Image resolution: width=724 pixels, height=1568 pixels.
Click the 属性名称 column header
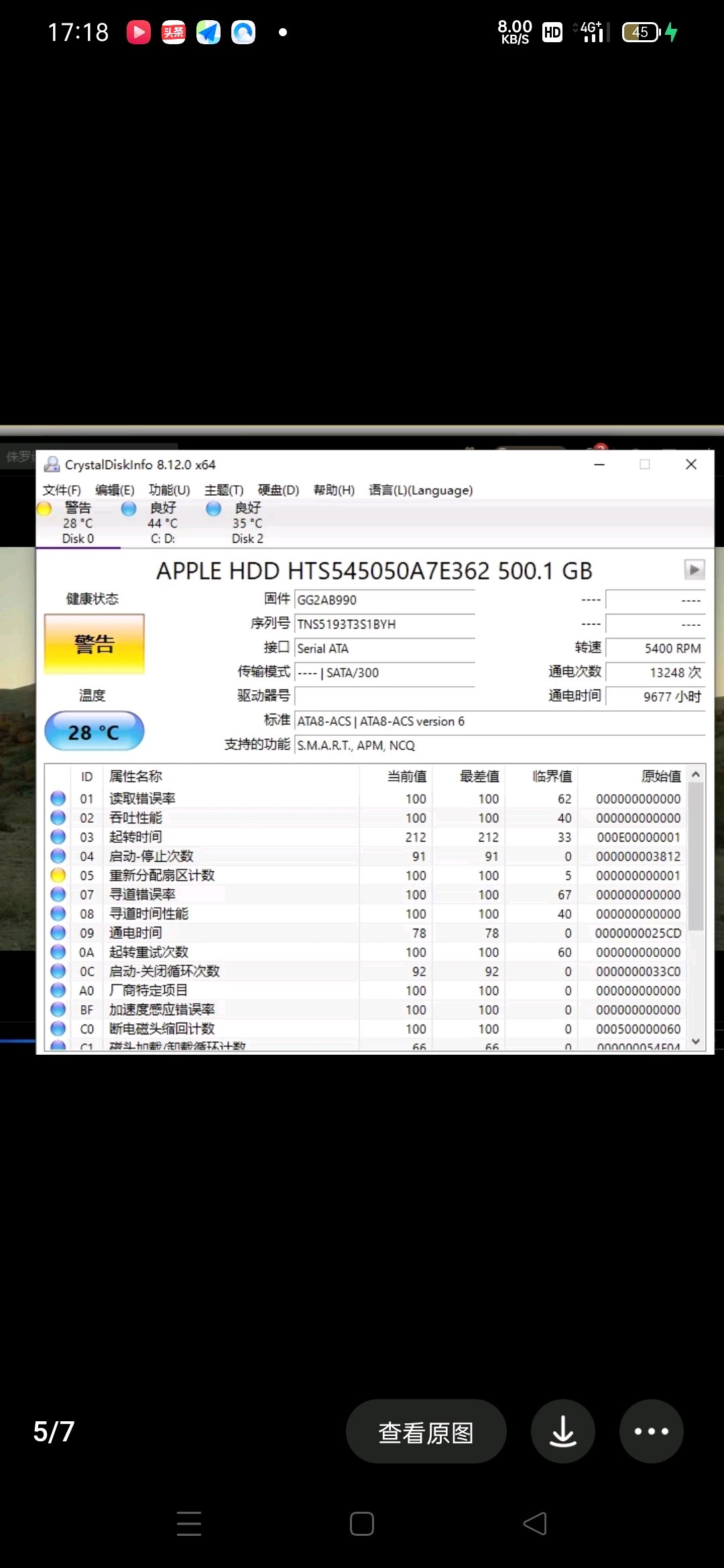tap(231, 776)
